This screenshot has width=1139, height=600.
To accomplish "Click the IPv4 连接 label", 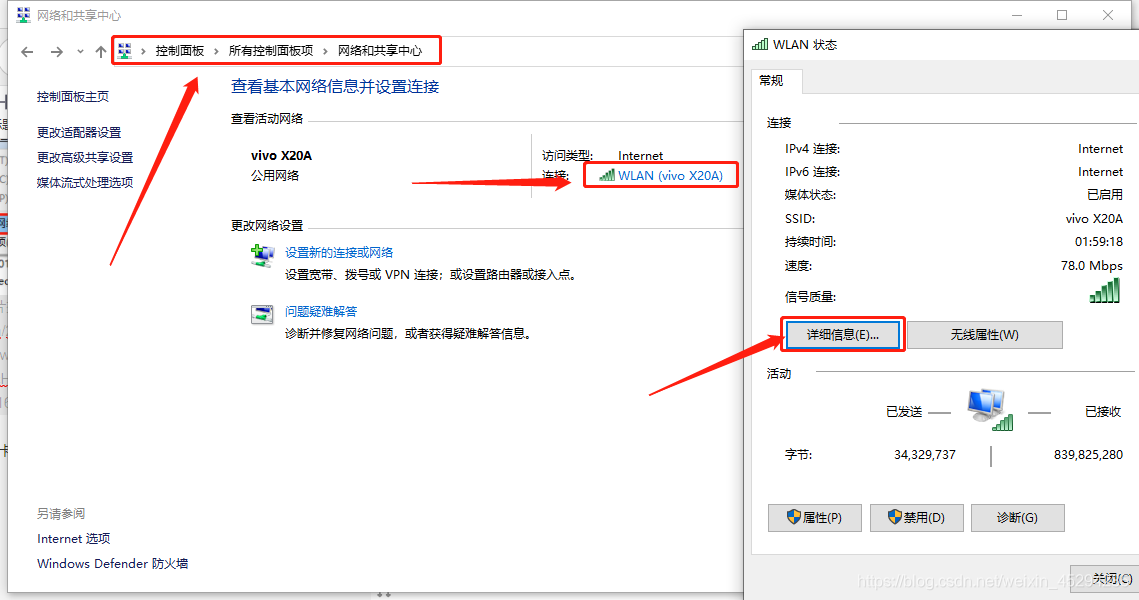I will coord(812,149).
